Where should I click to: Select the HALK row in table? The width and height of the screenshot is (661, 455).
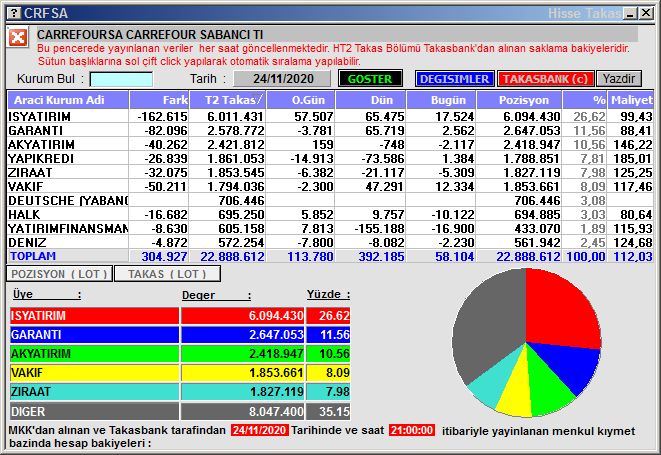[330, 214]
